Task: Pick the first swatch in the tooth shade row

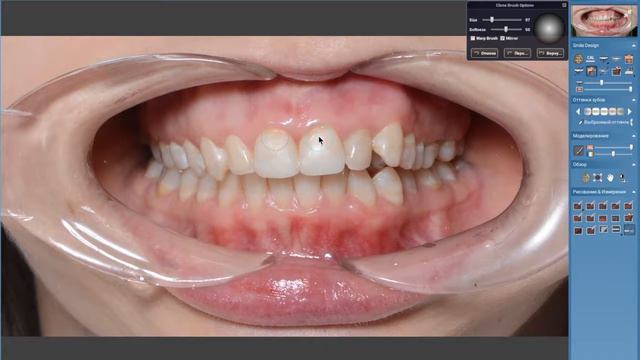Action: tap(588, 111)
